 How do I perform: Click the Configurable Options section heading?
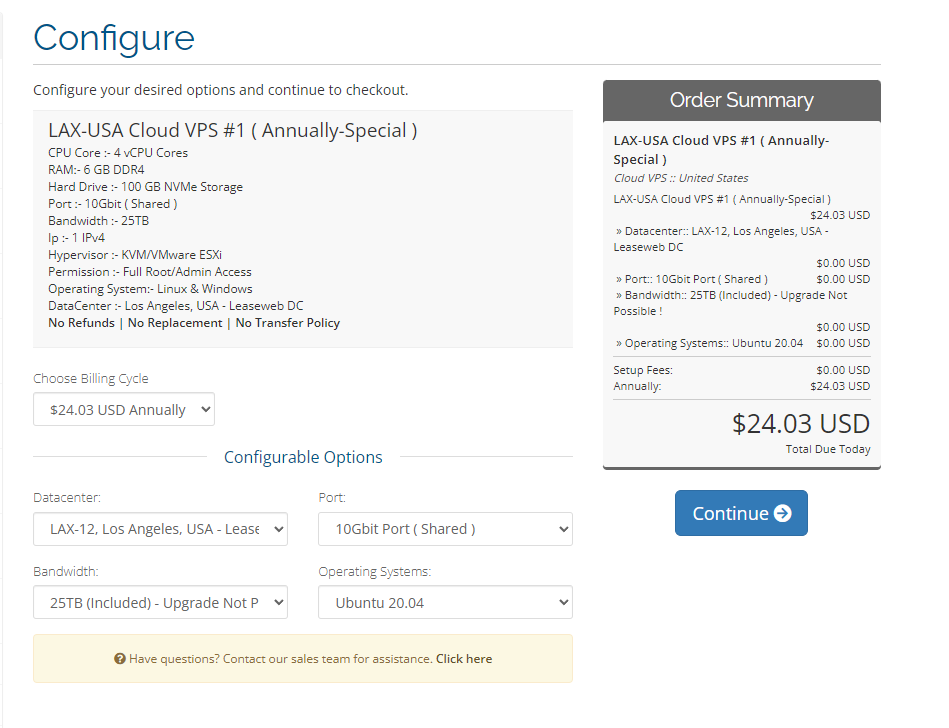pos(303,457)
